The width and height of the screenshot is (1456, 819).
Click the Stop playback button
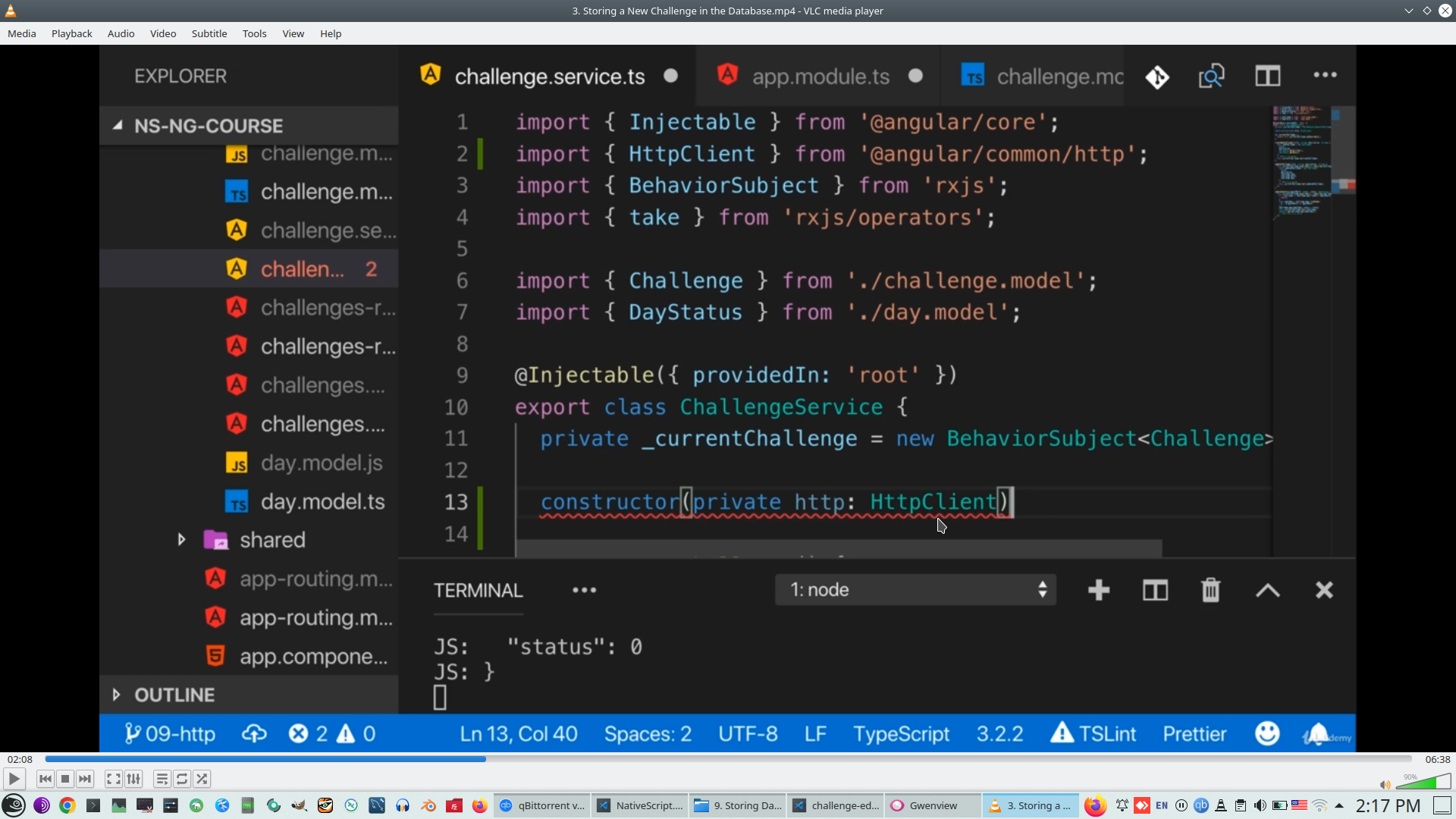coord(65,779)
